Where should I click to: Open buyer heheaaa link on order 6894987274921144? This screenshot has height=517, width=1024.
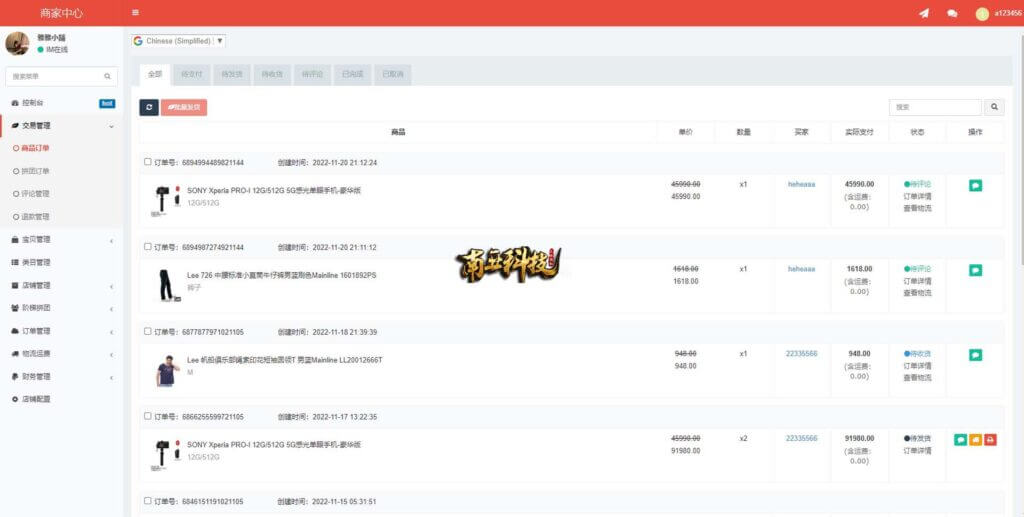click(801, 269)
